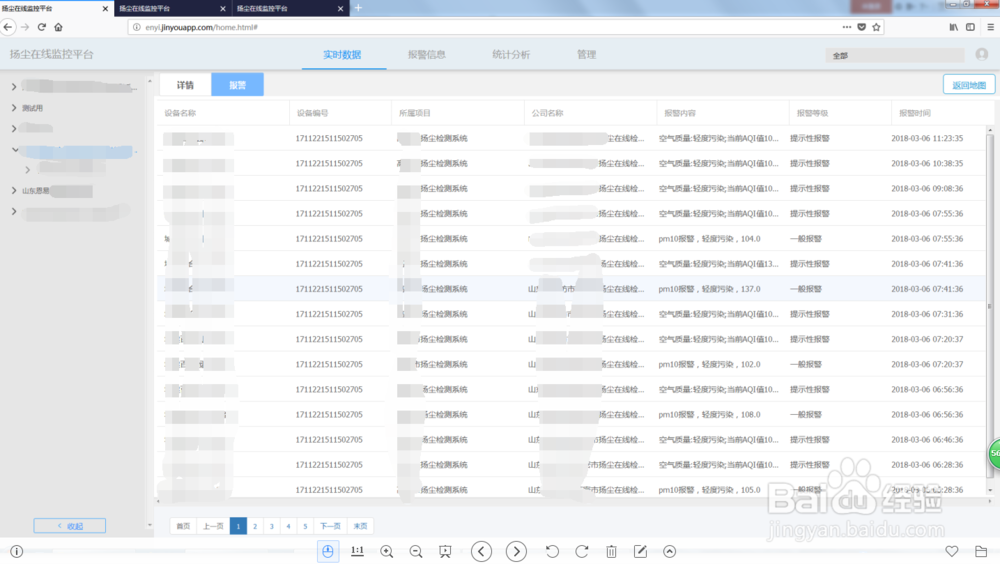
Task: Open the image edit pencil icon
Action: click(640, 551)
